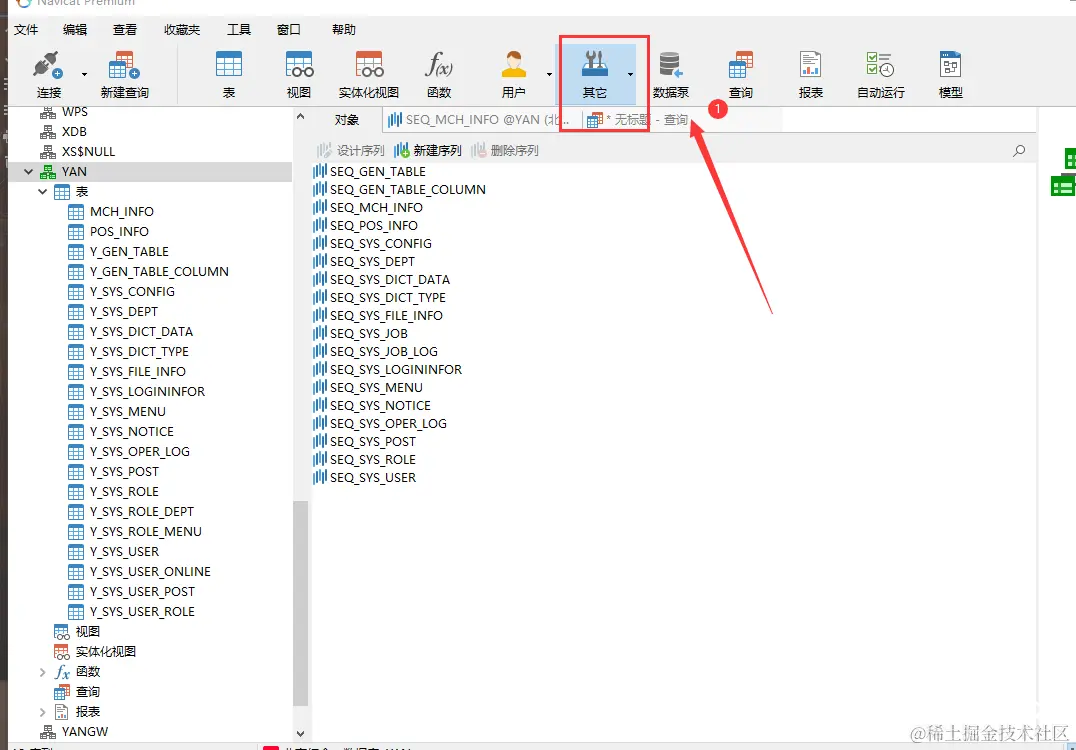
Task: Click the 实体化视图 node icon in tree
Action: (61, 651)
